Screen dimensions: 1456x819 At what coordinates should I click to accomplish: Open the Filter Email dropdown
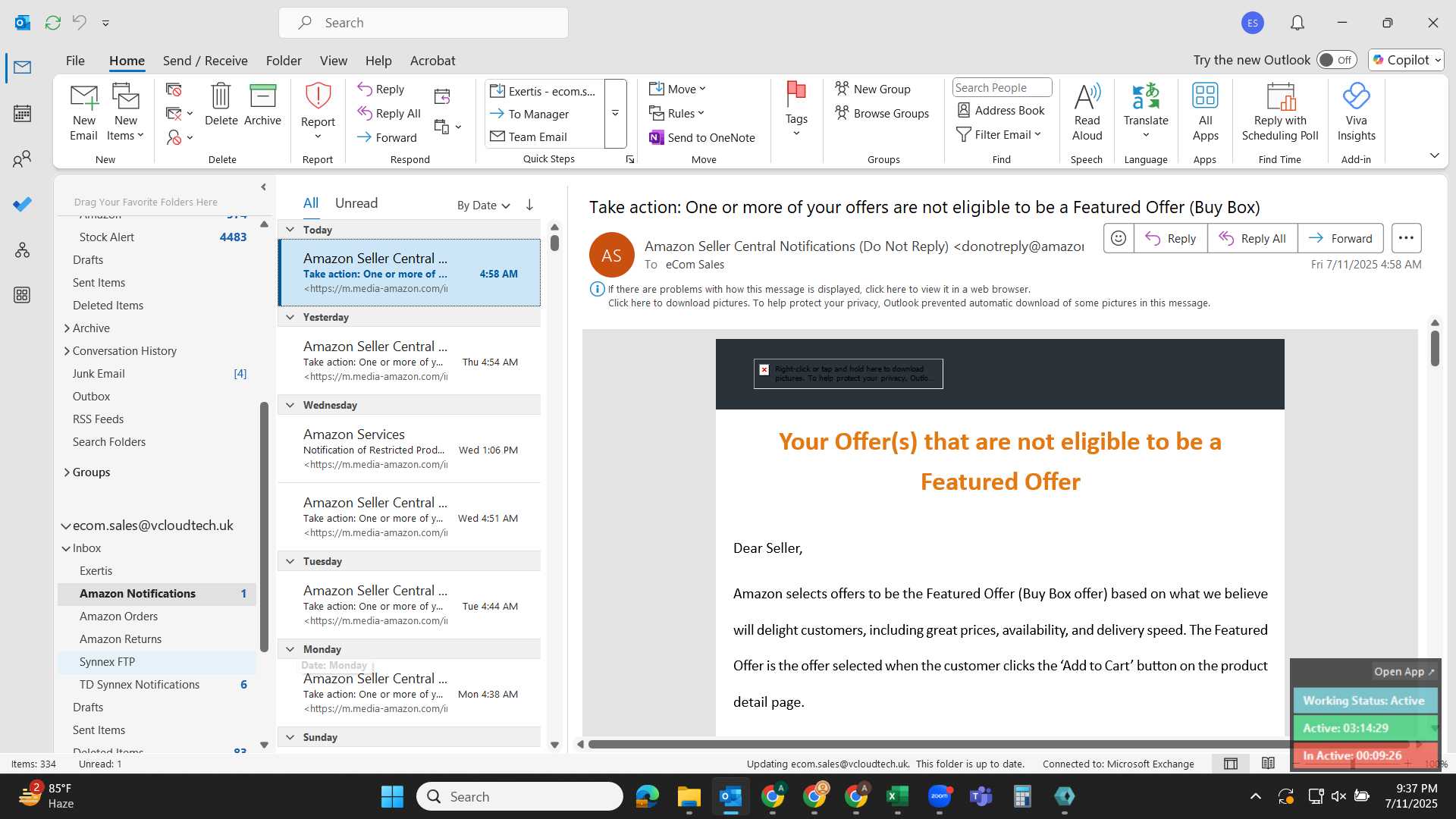(x=999, y=134)
